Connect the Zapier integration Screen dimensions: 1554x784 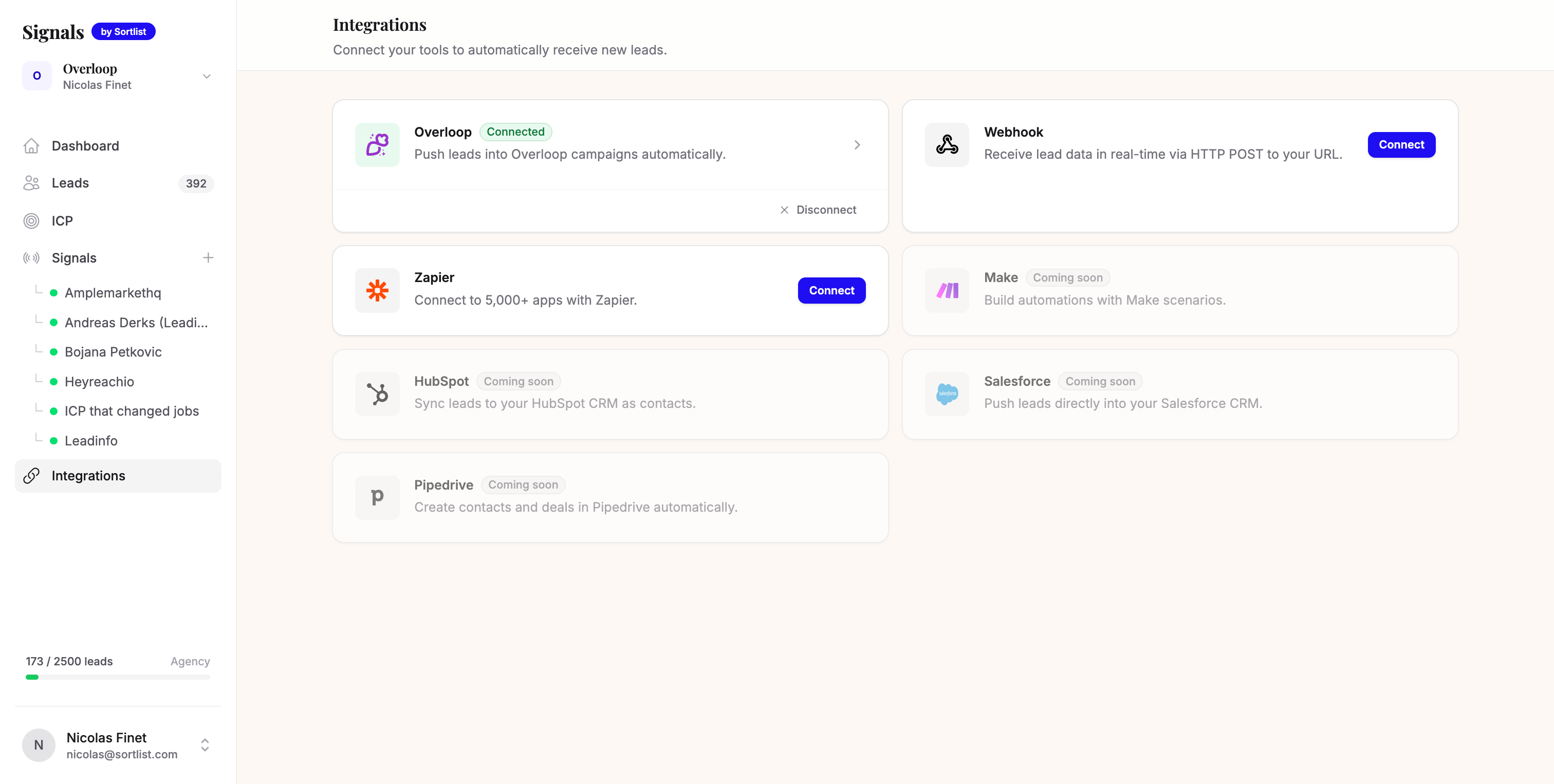[x=831, y=291]
